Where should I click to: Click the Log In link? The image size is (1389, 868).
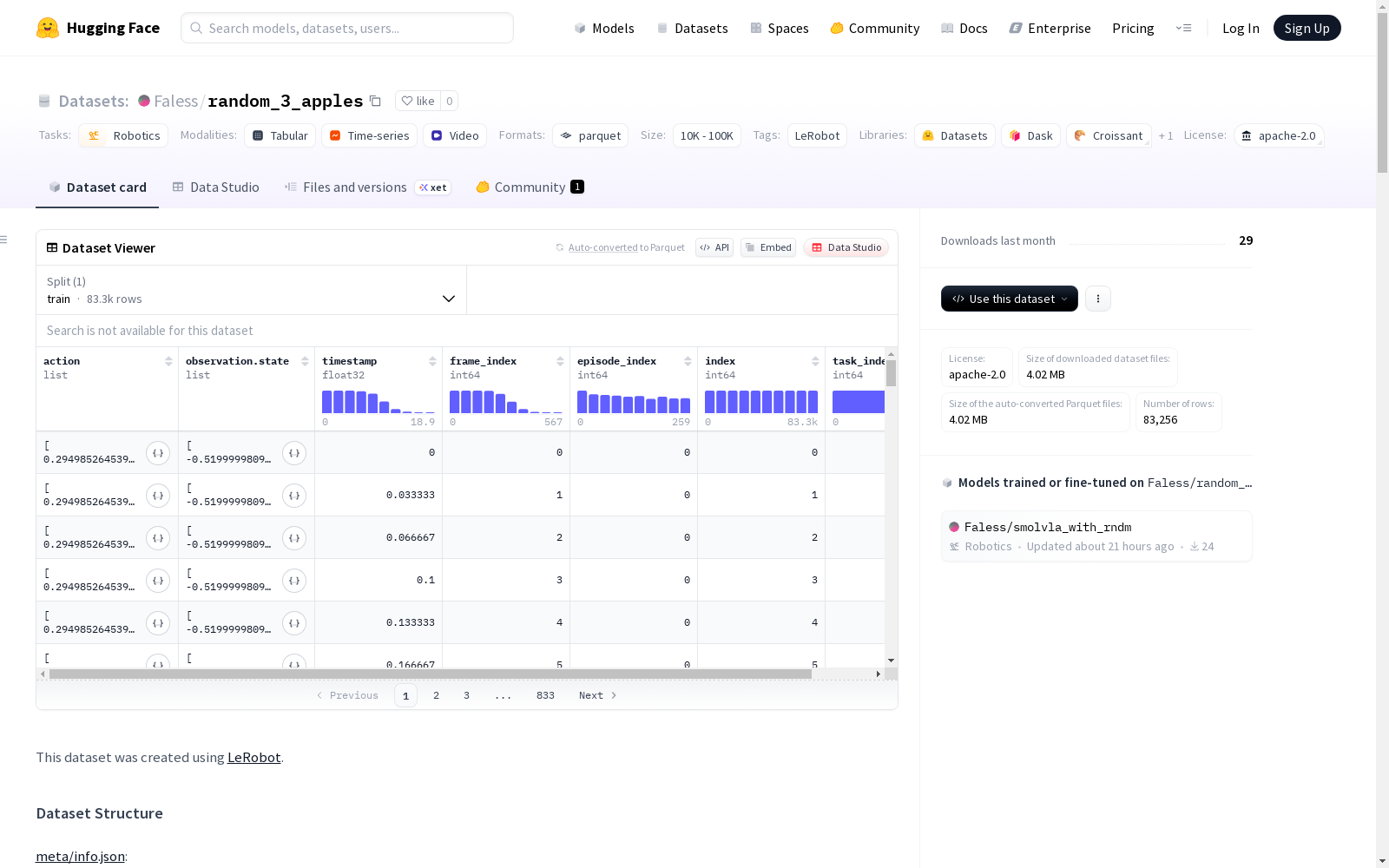[1241, 28]
